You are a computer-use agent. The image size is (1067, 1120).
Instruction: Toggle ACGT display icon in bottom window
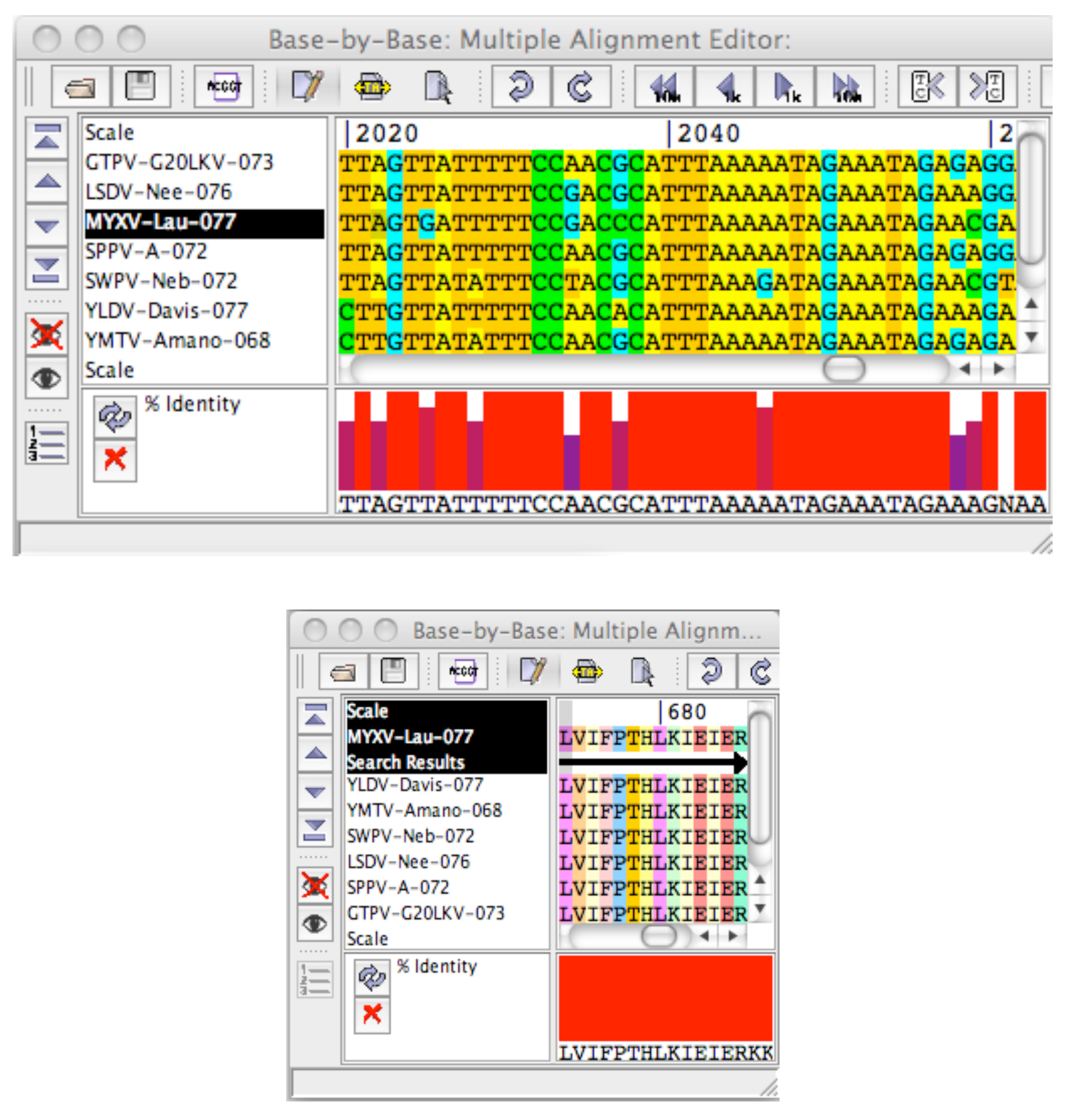coord(464,672)
